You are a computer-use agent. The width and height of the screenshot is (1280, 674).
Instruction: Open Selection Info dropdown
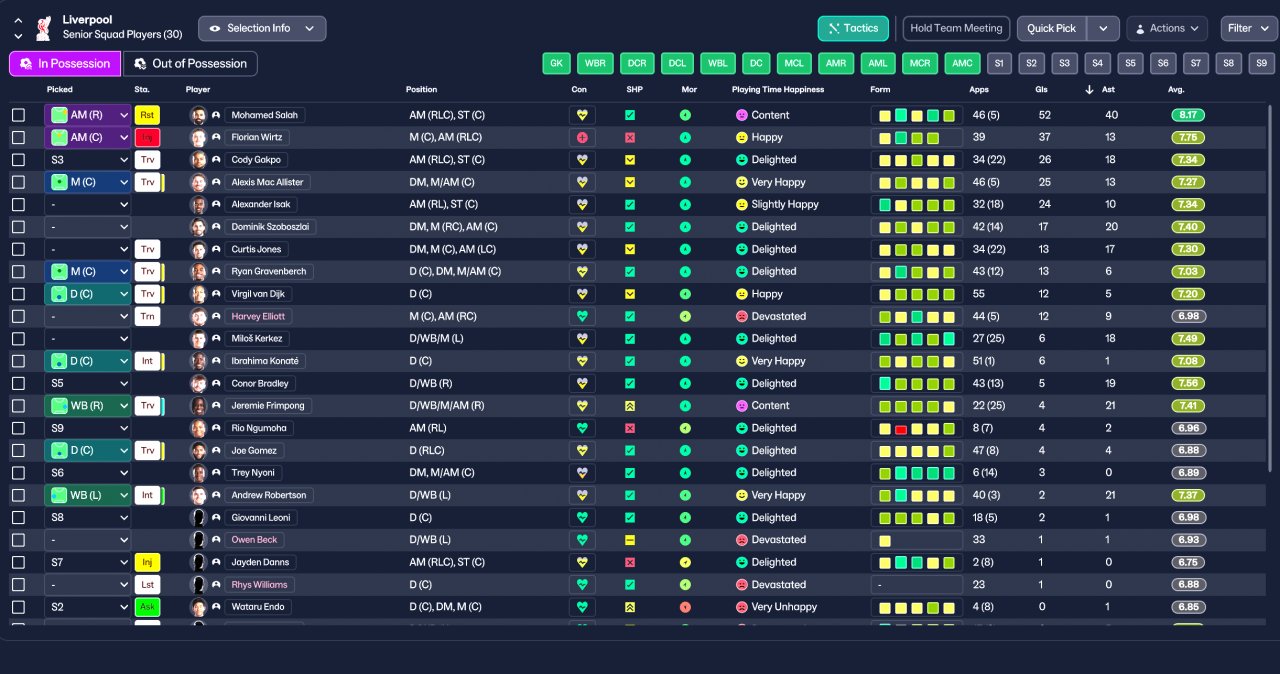click(x=262, y=28)
